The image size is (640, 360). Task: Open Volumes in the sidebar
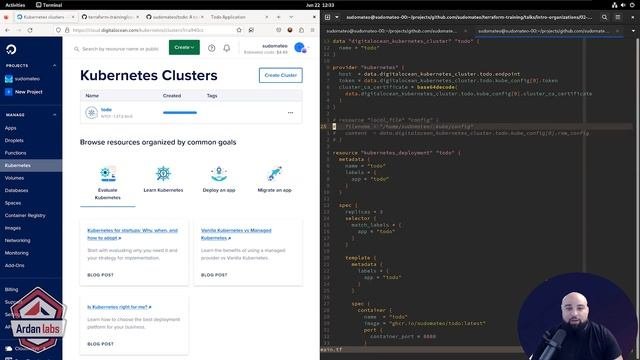point(14,178)
